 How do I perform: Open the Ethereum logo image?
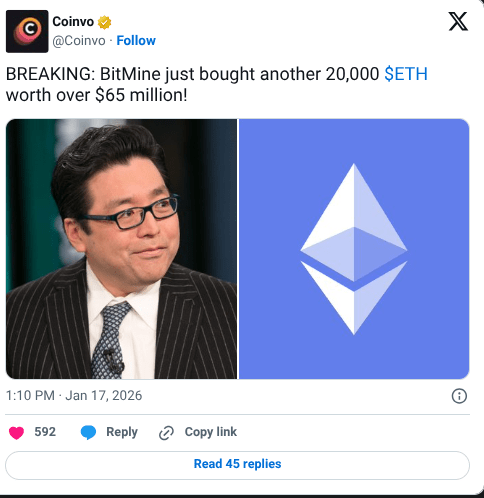(x=354, y=249)
